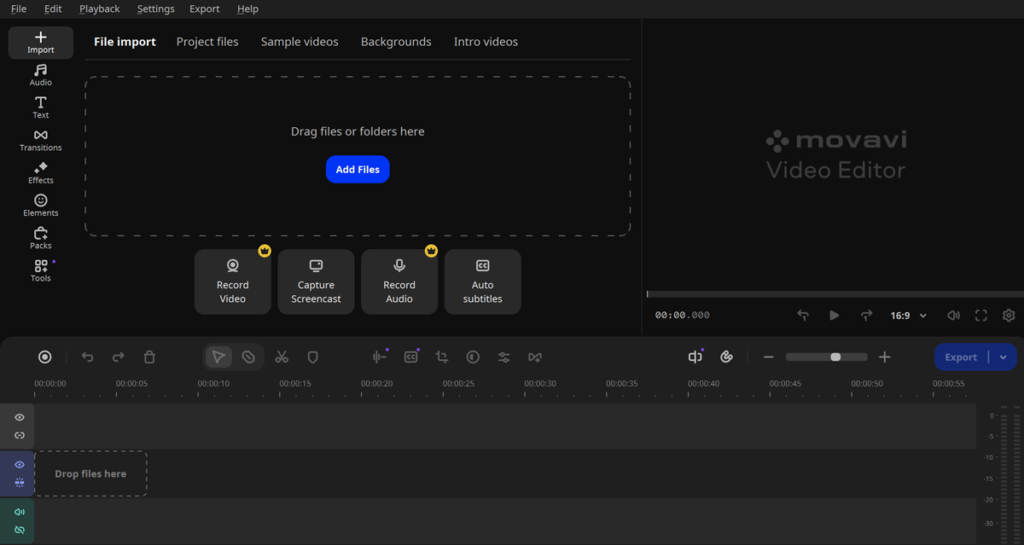Screen dimensions: 1024x545
Task: Click the plus zoom in timeline button
Action: (x=885, y=357)
